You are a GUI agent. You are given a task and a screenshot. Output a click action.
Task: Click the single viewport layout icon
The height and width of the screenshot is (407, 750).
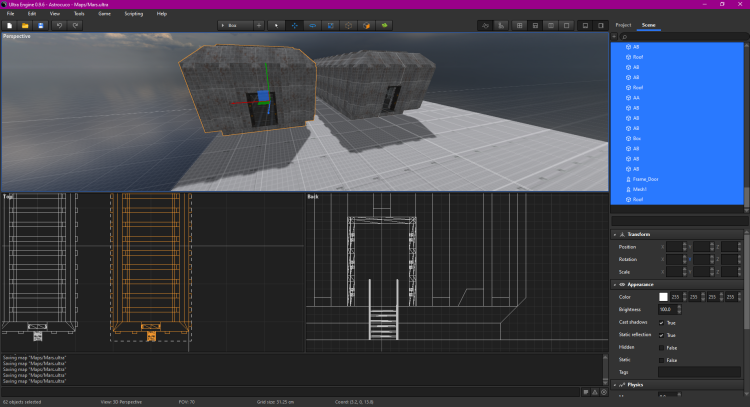point(567,24)
